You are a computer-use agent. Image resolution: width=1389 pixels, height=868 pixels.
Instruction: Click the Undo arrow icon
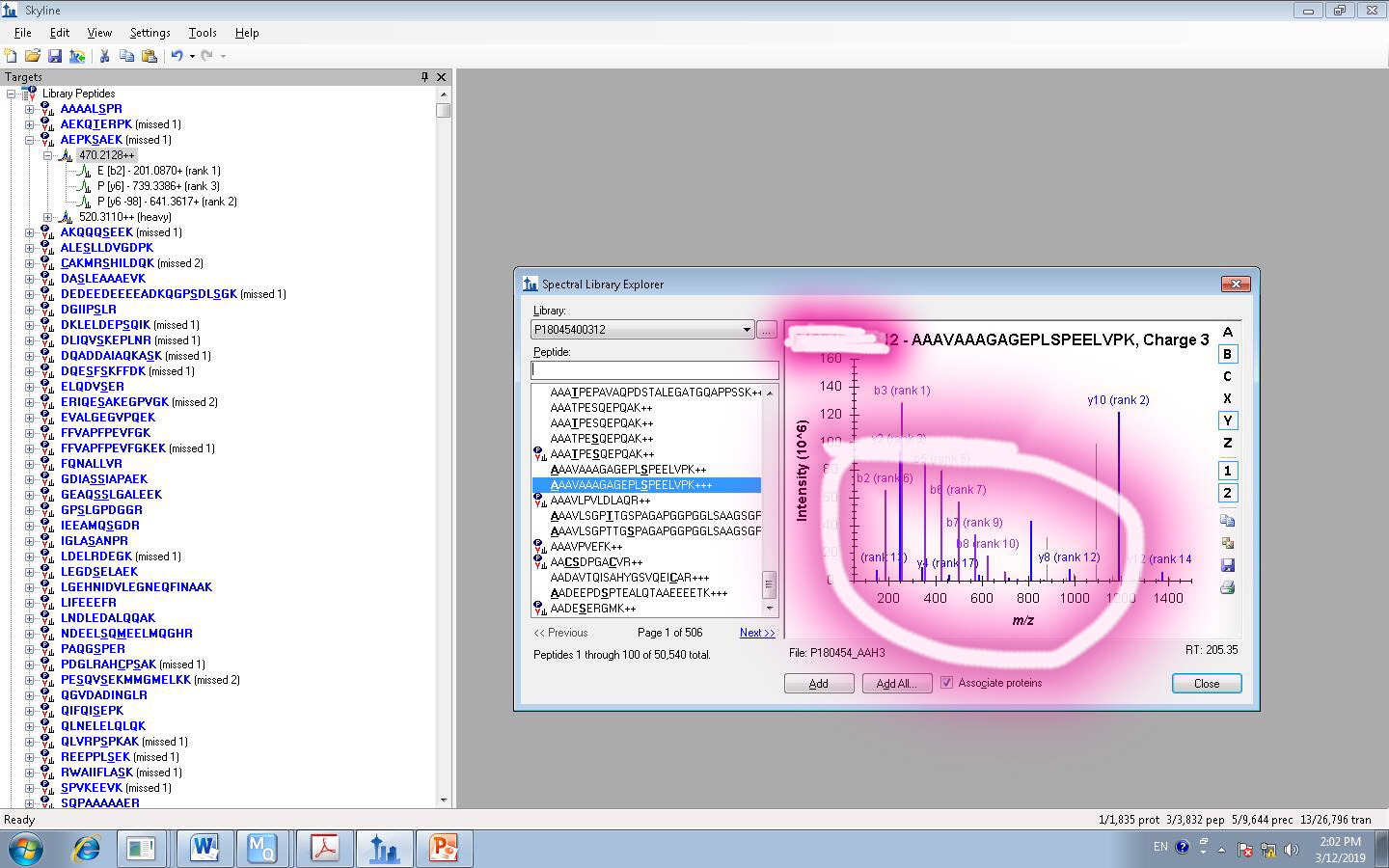pyautogui.click(x=177, y=56)
